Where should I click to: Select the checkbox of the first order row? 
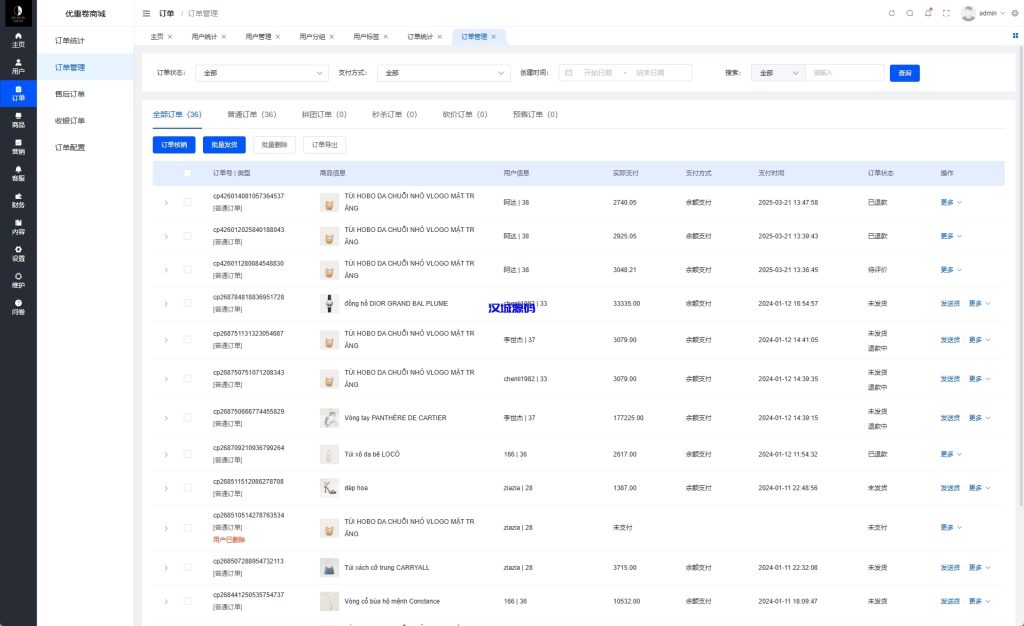[x=186, y=203]
